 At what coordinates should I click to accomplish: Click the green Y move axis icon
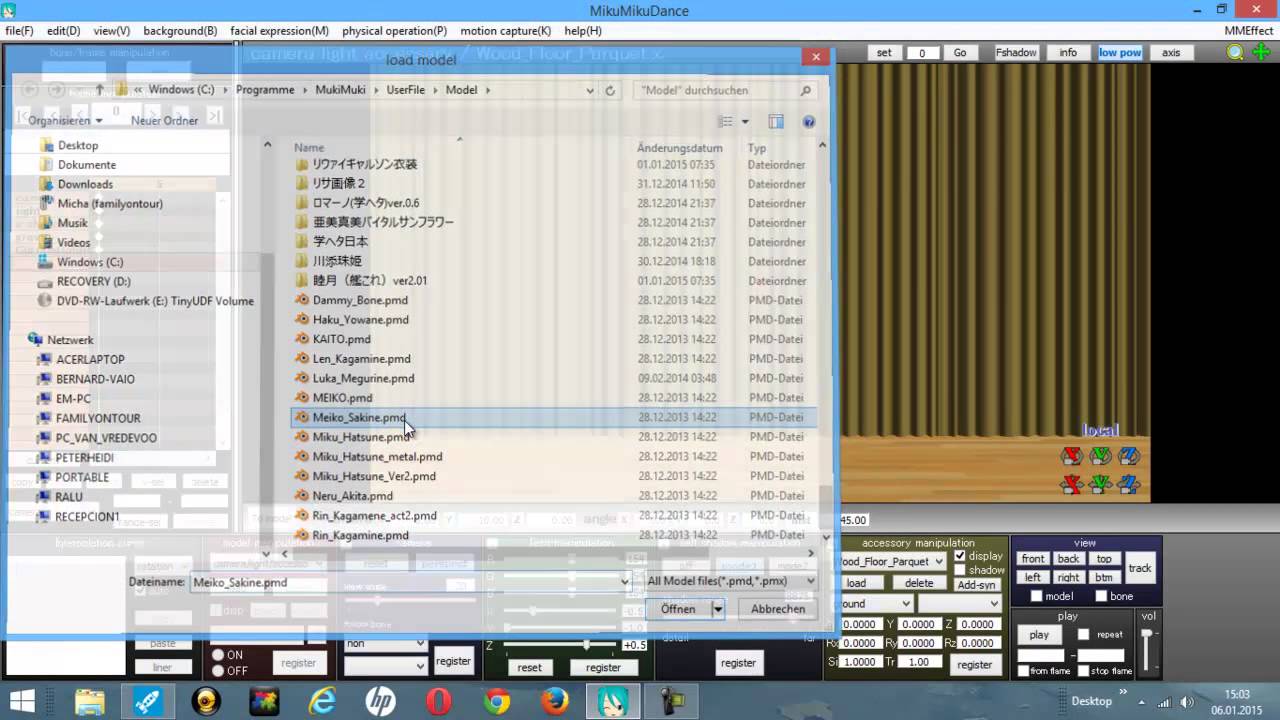coord(1100,485)
